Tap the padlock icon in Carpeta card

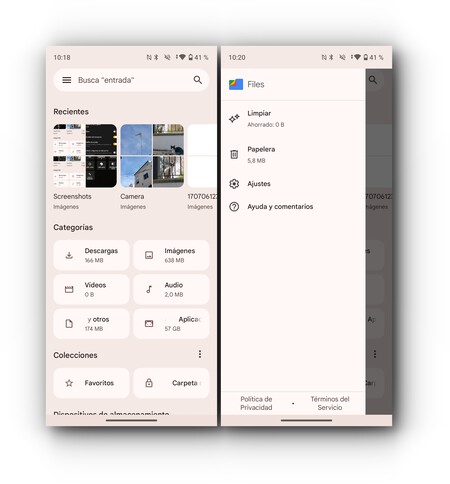[x=149, y=383]
